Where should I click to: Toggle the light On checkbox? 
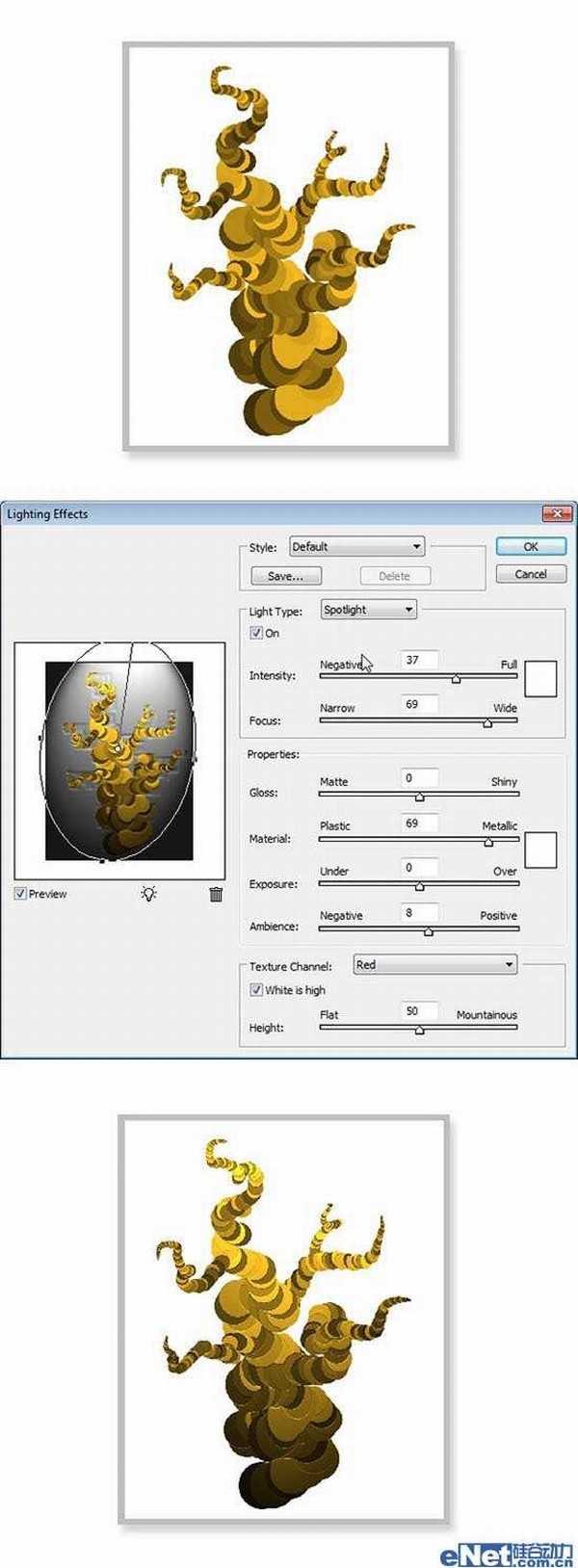click(256, 633)
